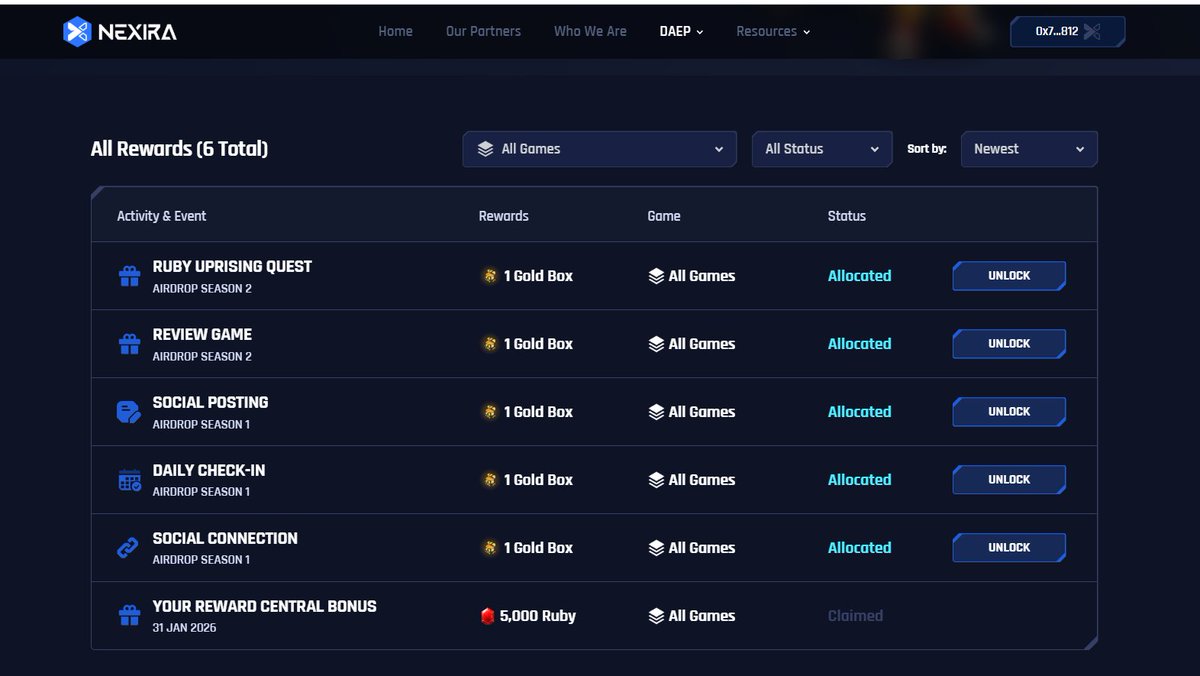Click the 0x7...812 wallet address button
This screenshot has height=676, width=1200.
click(x=1068, y=32)
